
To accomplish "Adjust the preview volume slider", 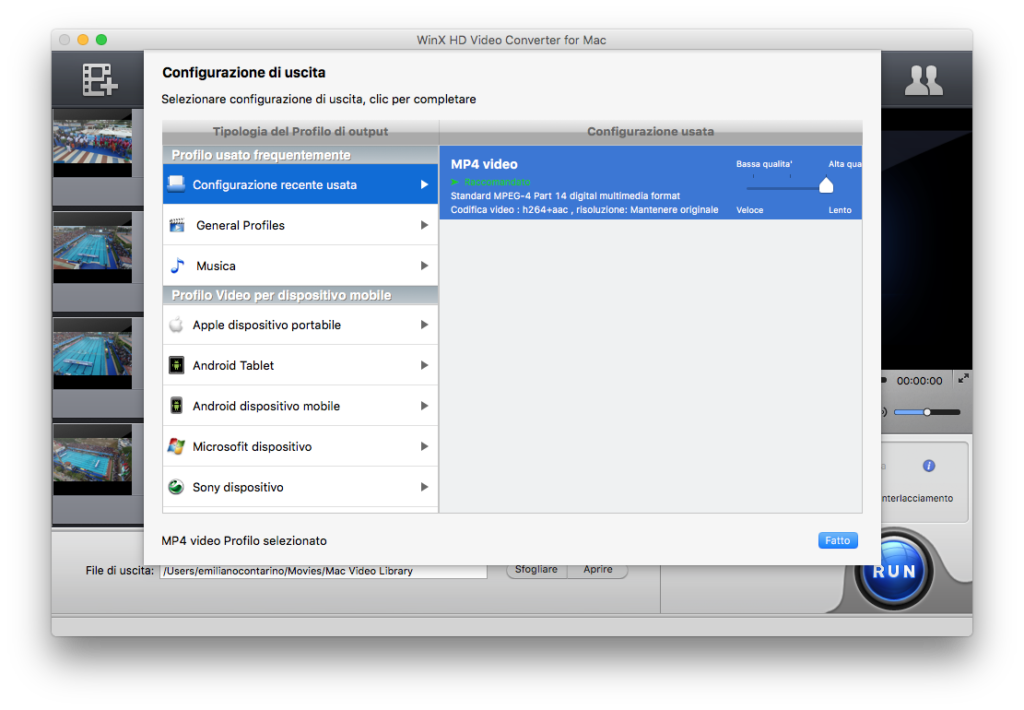I will (927, 412).
